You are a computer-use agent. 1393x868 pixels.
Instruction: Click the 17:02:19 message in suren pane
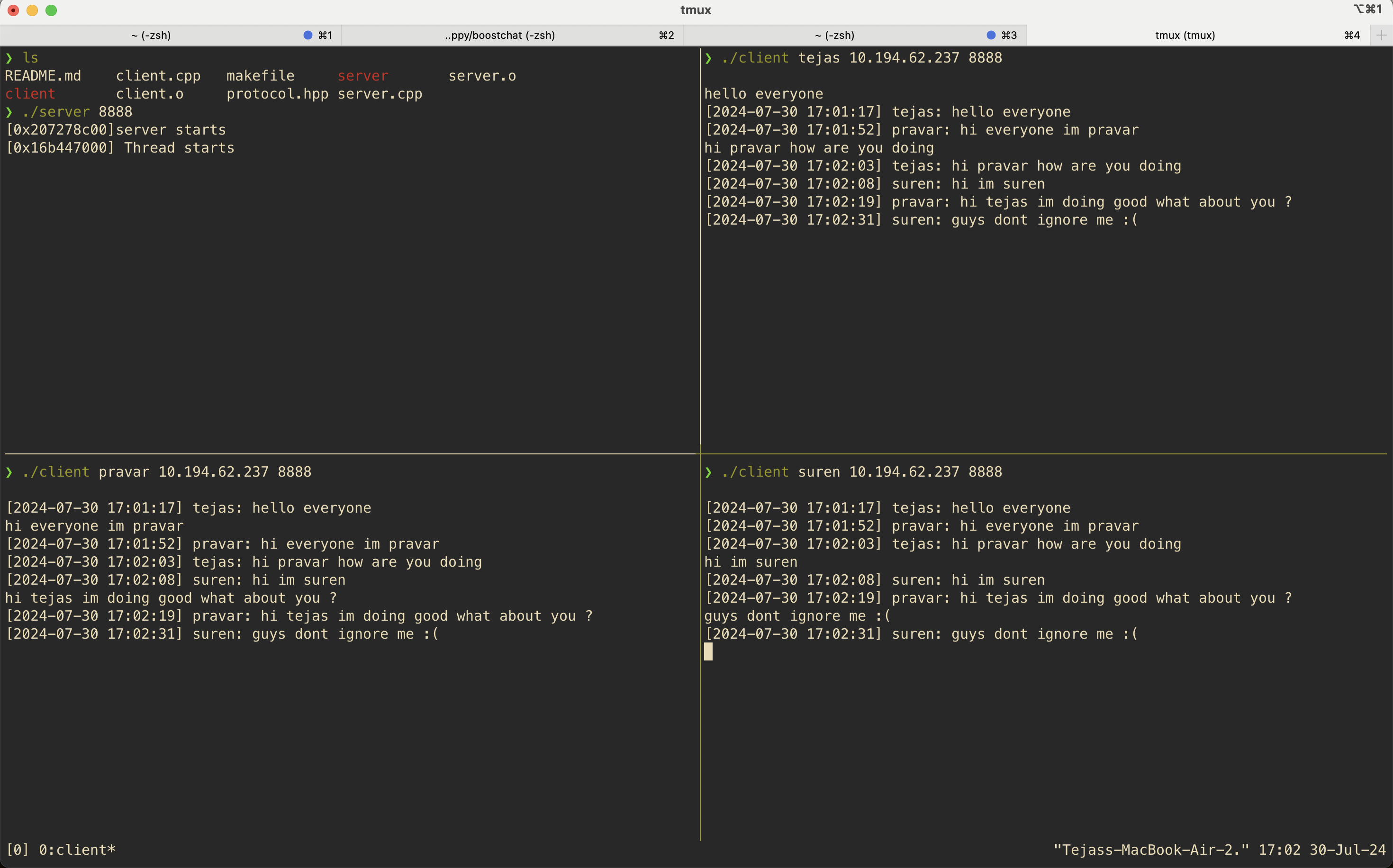pyautogui.click(x=998, y=597)
